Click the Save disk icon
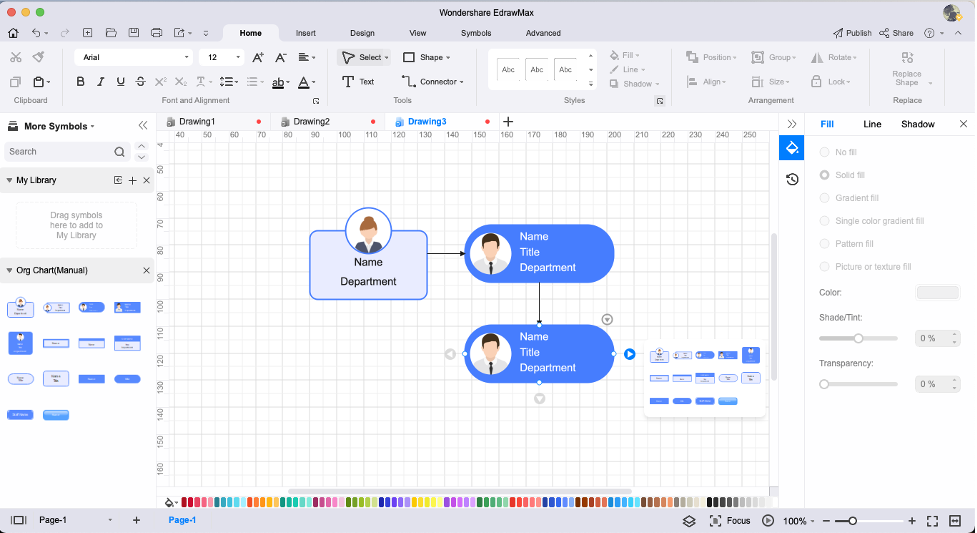Viewport: 977px width, 533px height. 133,33
